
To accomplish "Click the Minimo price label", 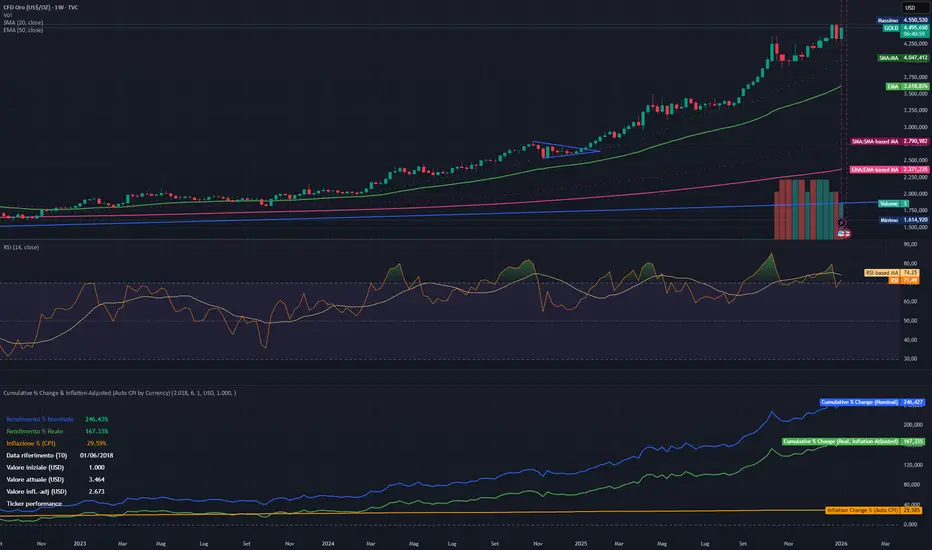I will 903,220.
